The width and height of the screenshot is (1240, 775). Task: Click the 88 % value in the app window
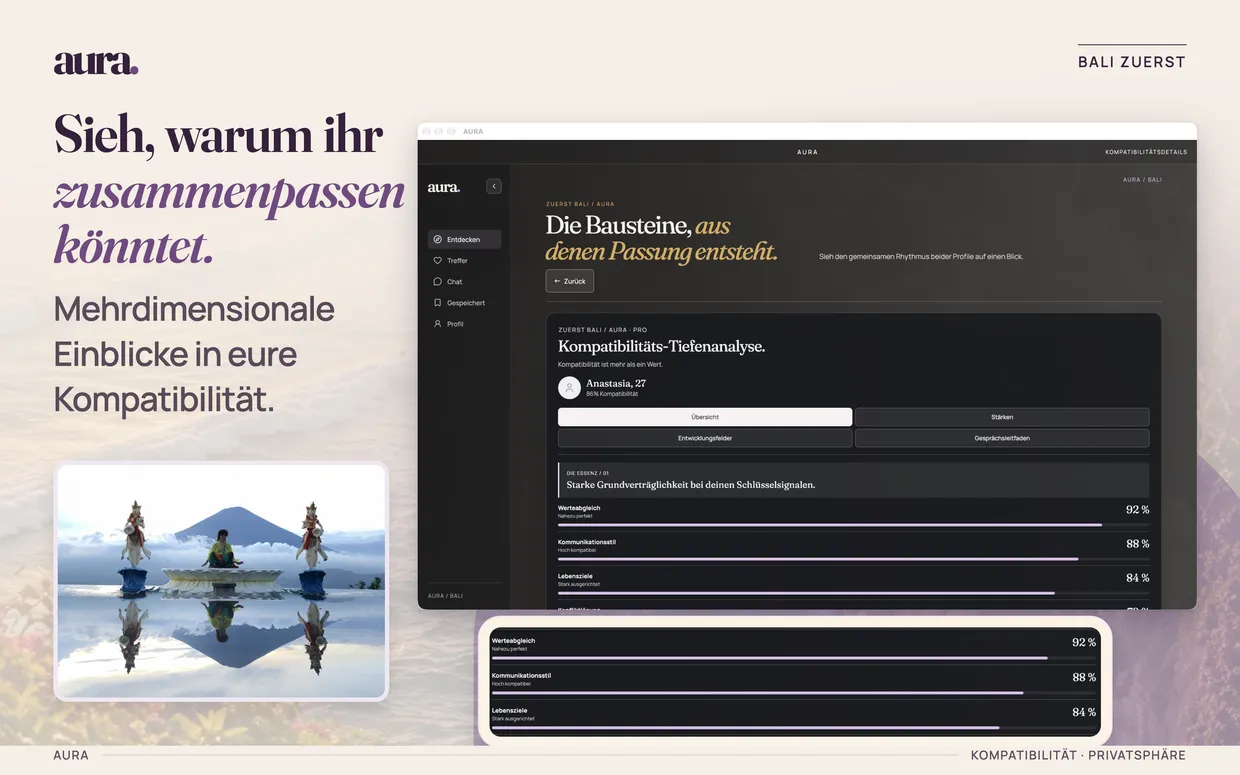click(x=1137, y=544)
